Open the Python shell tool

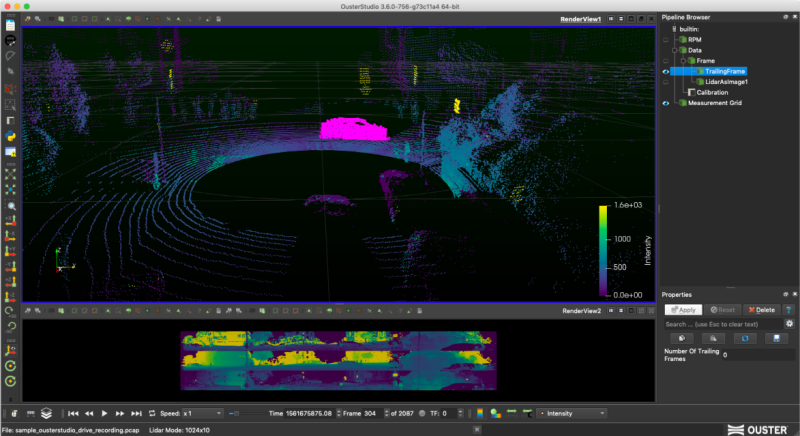coord(10,136)
